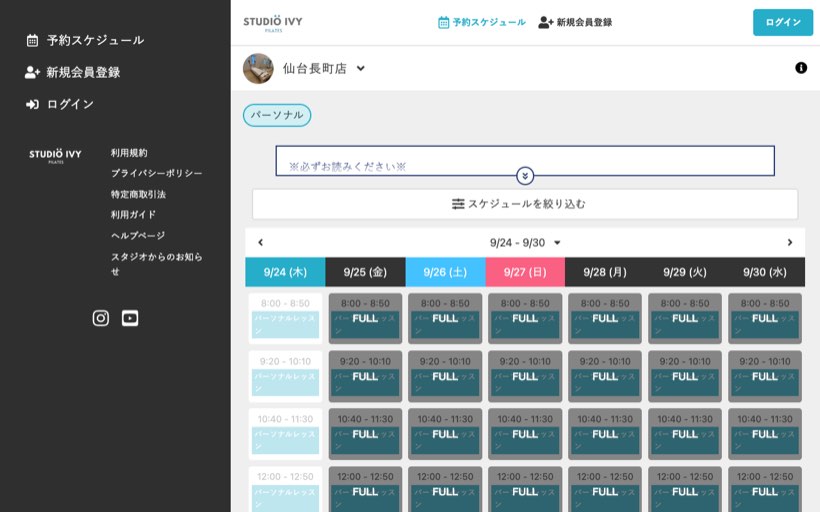The width and height of the screenshot is (820, 512).
Task: Select the 9/30 (水) day header
Action: pyautogui.click(x=765, y=272)
